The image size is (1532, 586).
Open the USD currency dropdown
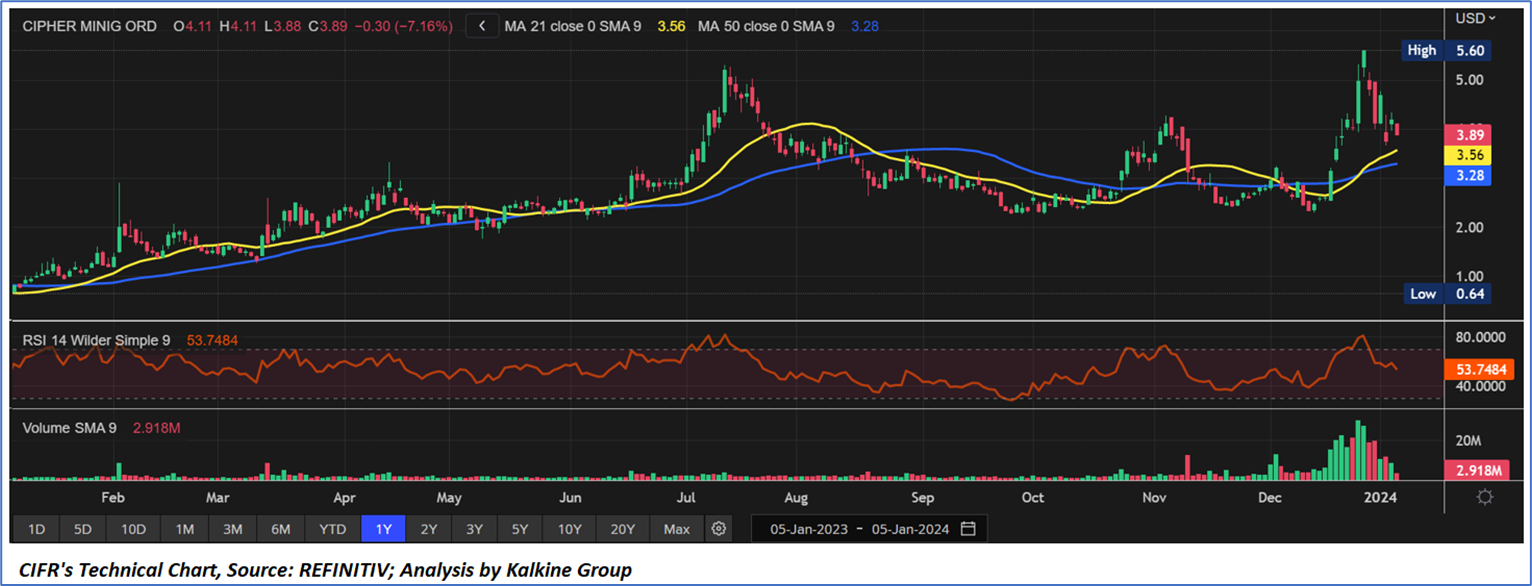[x=1475, y=18]
